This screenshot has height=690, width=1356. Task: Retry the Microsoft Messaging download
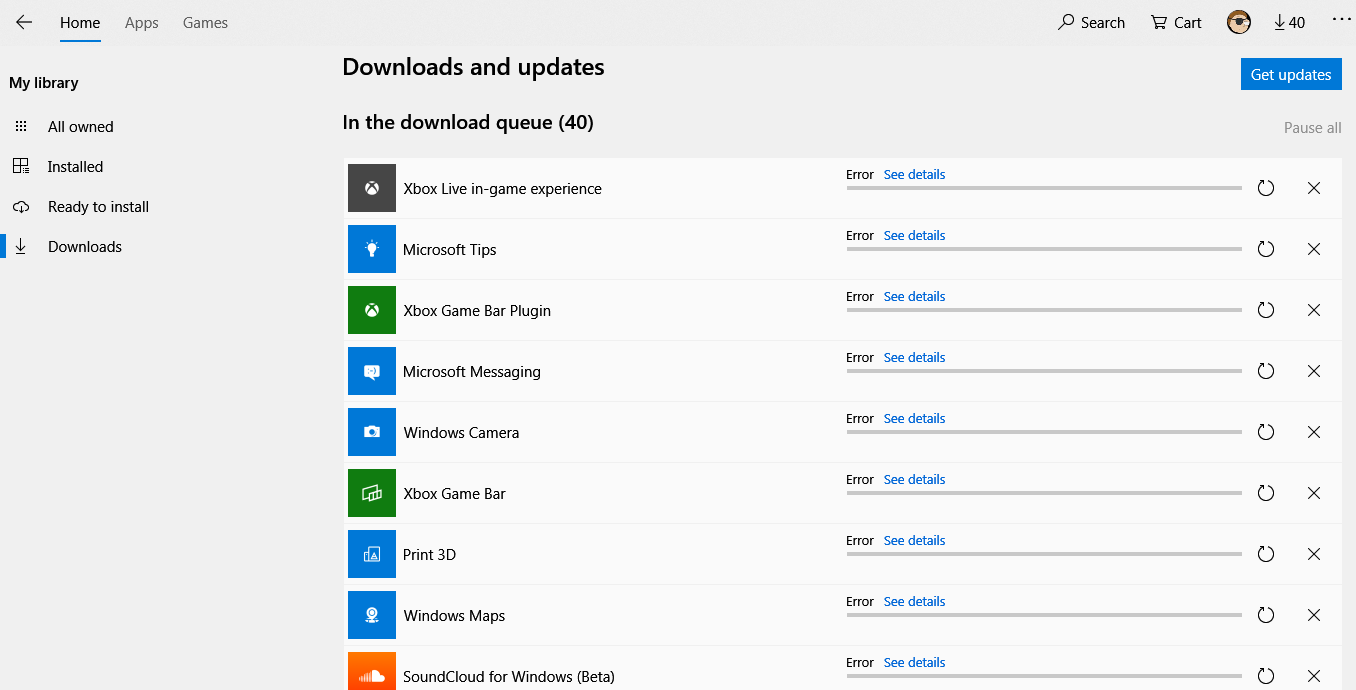tap(1266, 371)
